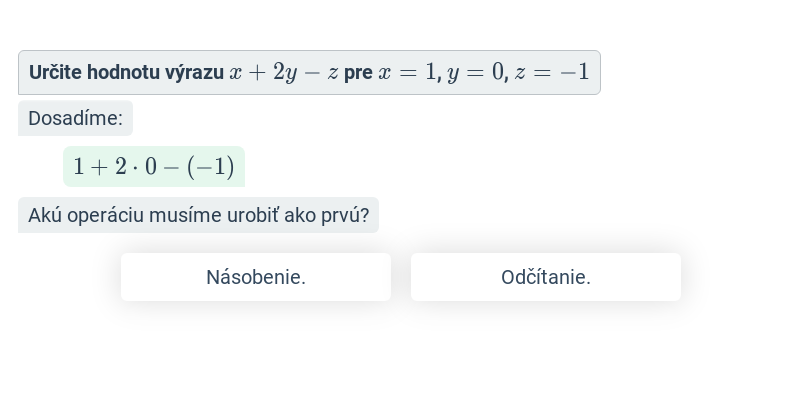800x400 pixels.
Task: Click the y = 0 assignment in header
Action: point(476,72)
